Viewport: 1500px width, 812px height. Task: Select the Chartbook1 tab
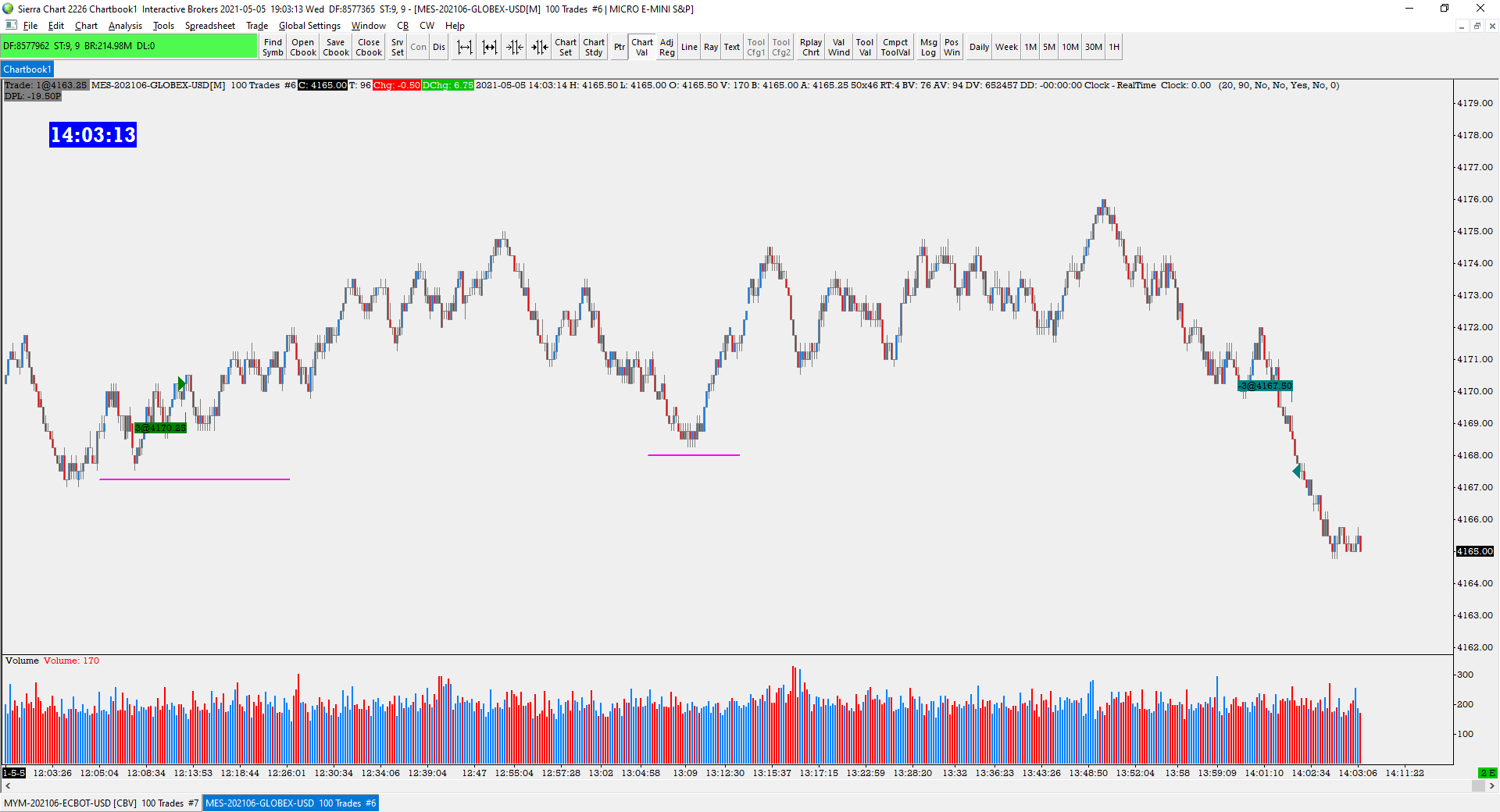pyautogui.click(x=27, y=69)
